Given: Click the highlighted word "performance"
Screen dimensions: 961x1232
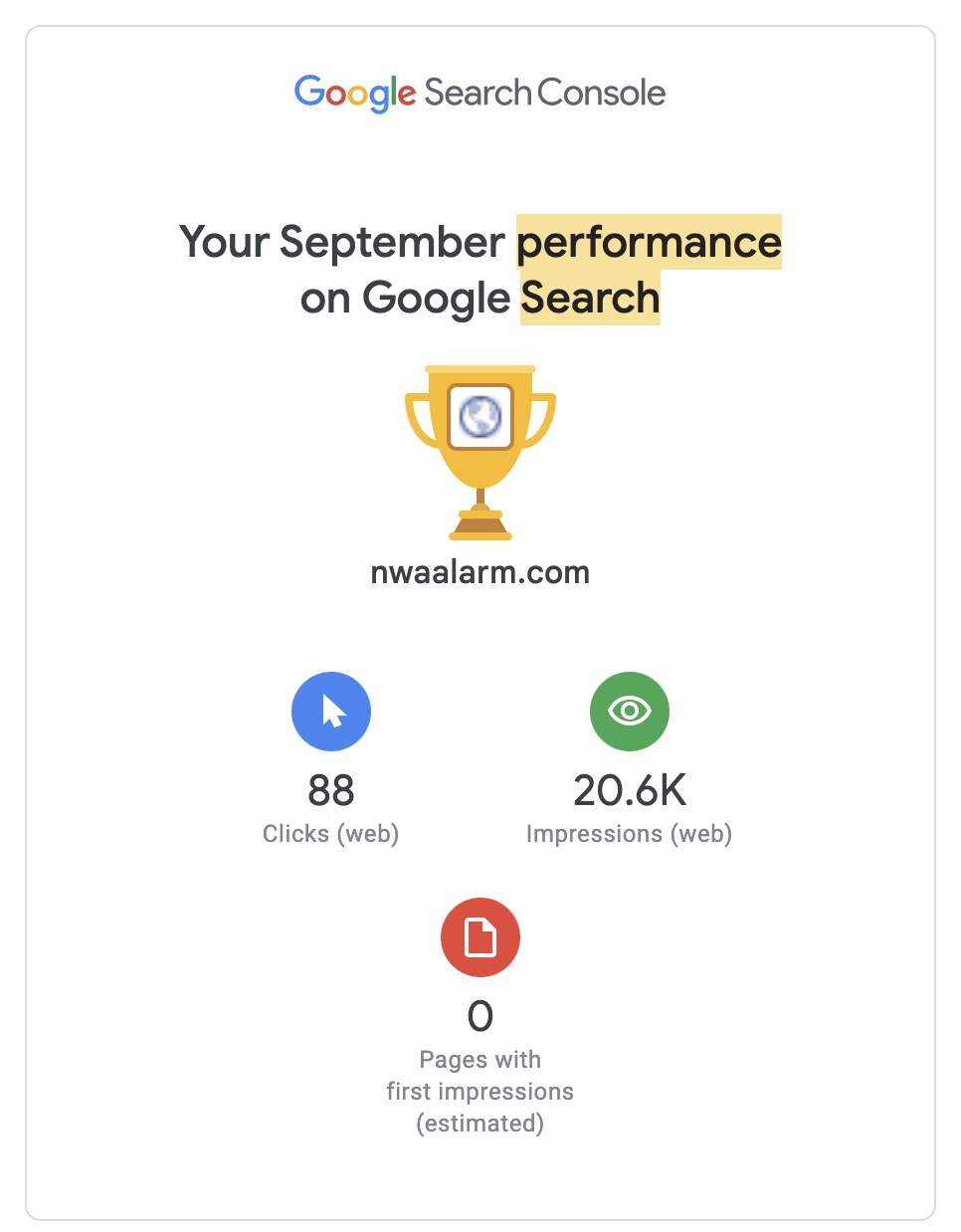Looking at the screenshot, I should (649, 243).
